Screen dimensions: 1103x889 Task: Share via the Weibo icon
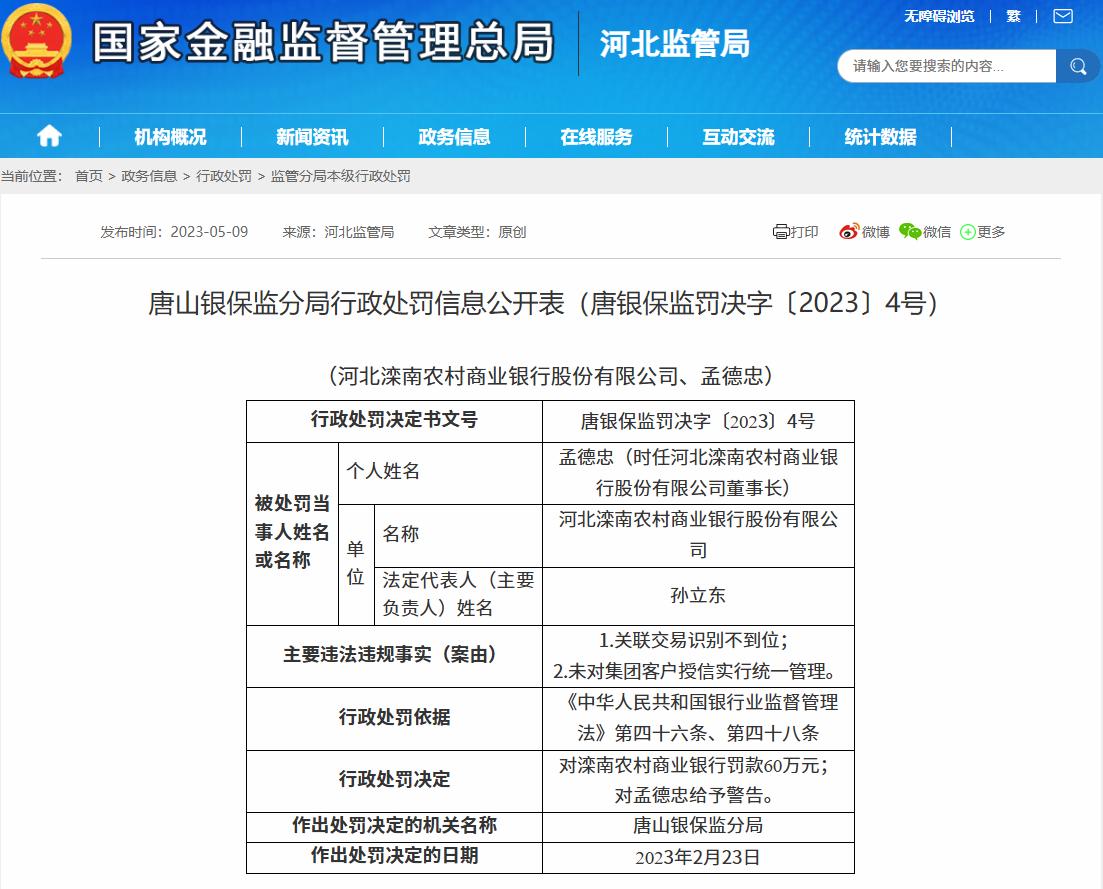848,231
